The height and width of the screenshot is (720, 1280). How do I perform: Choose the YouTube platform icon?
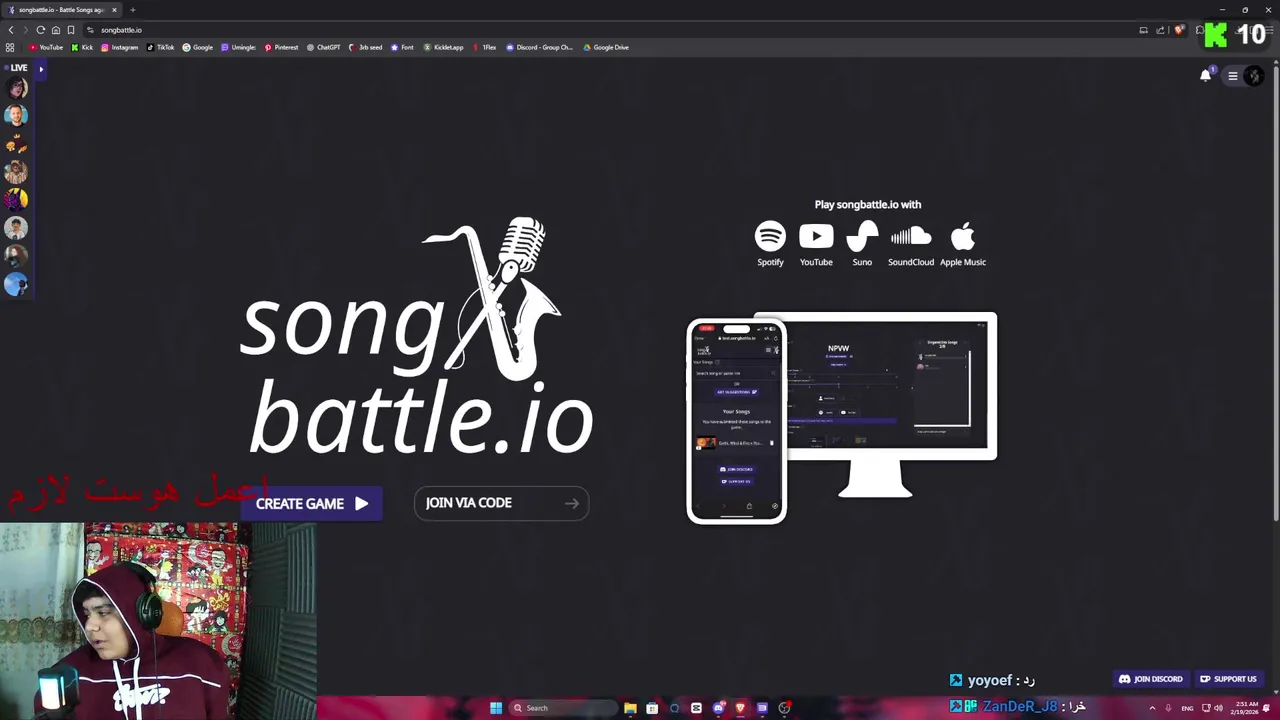[x=816, y=244]
